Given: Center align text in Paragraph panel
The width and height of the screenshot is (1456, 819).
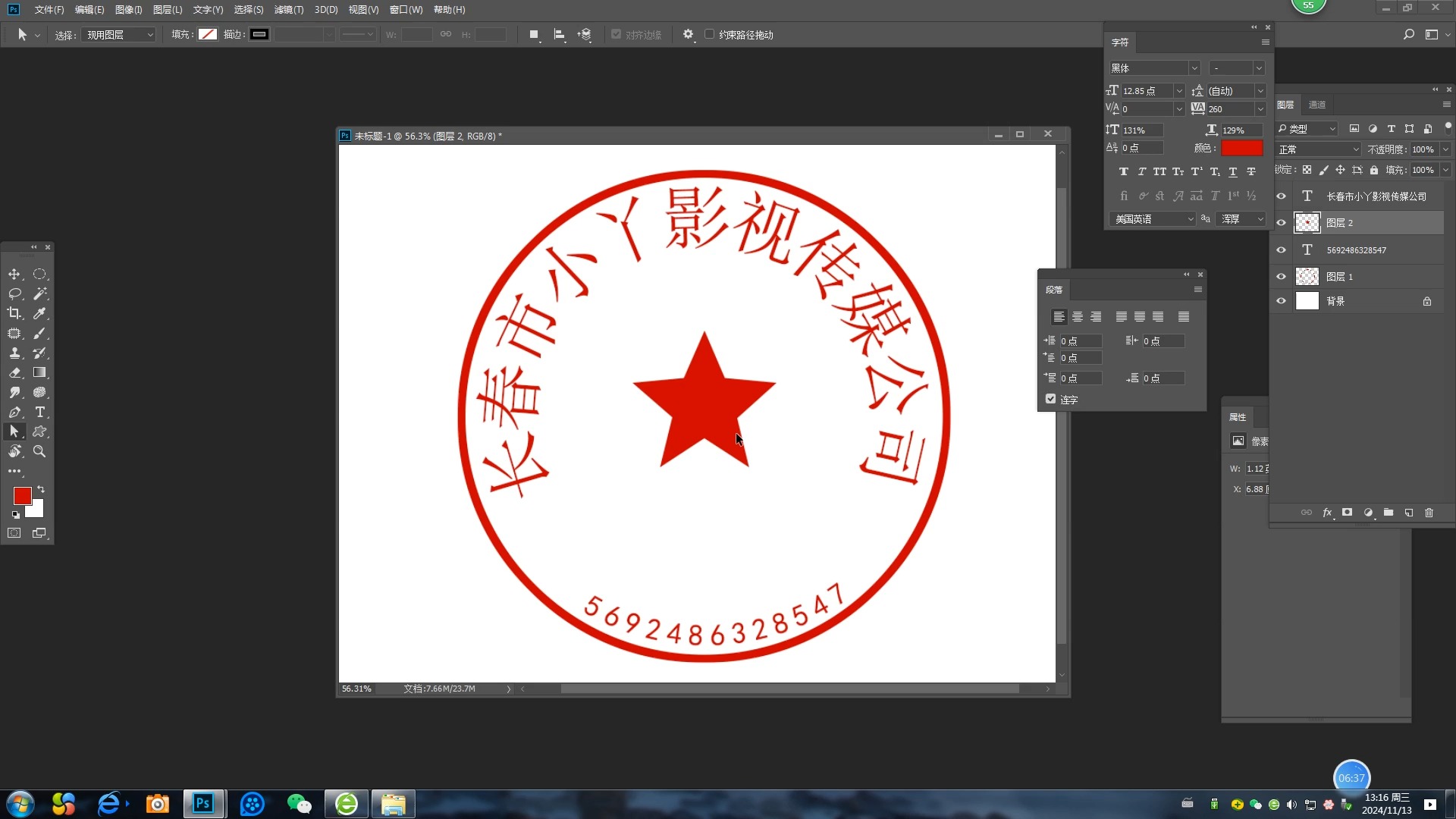Looking at the screenshot, I should [1078, 317].
